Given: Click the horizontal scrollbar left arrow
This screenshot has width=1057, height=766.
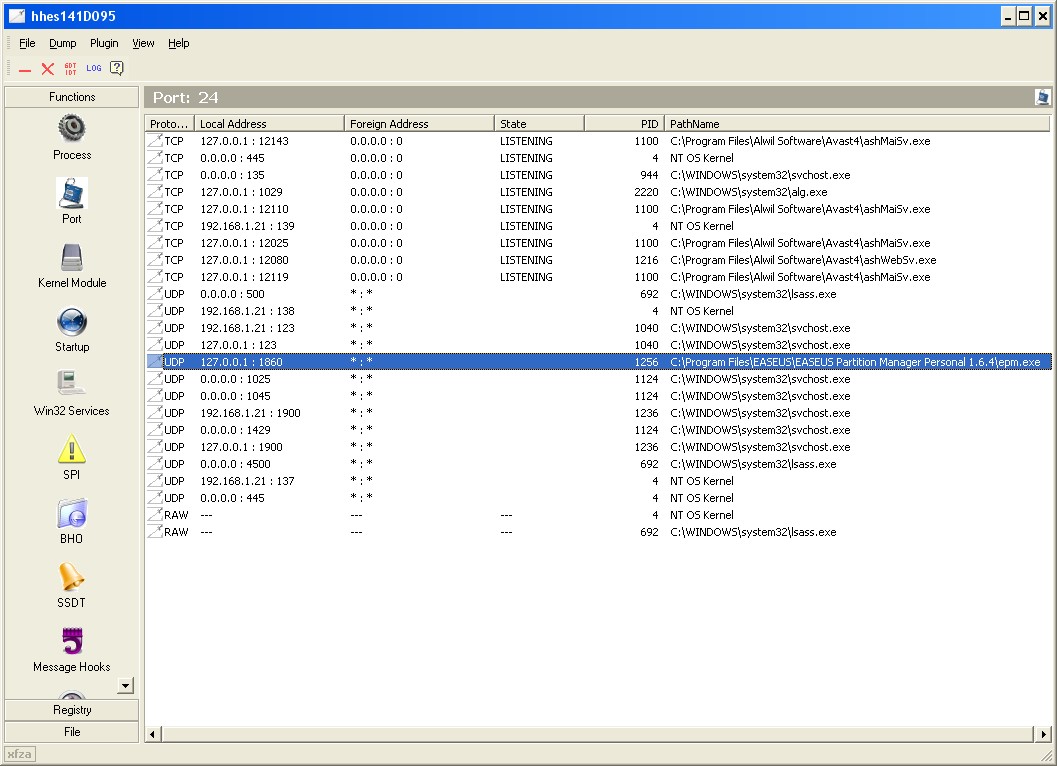Looking at the screenshot, I should pos(153,734).
